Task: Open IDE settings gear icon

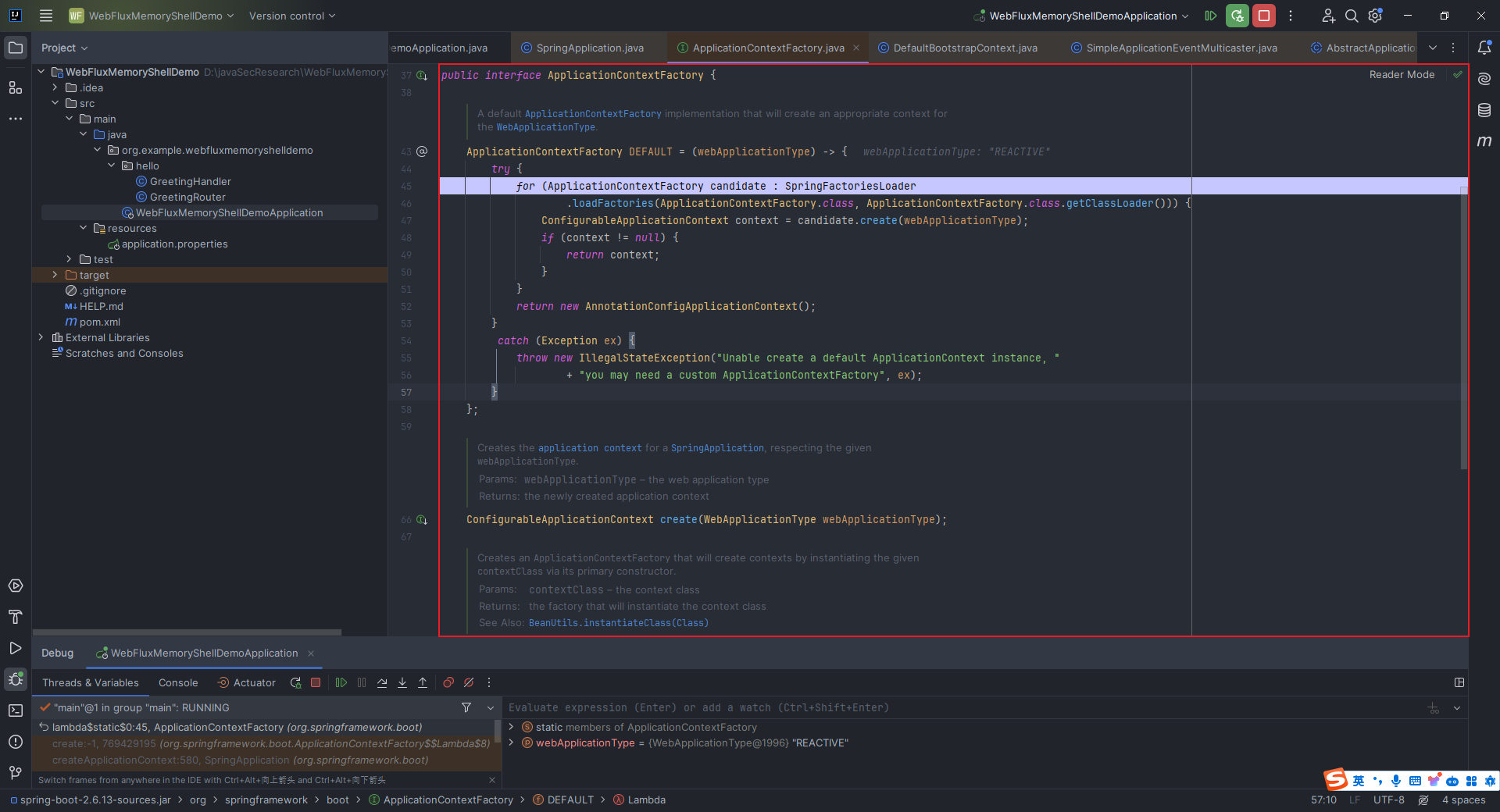Action: point(1376,16)
